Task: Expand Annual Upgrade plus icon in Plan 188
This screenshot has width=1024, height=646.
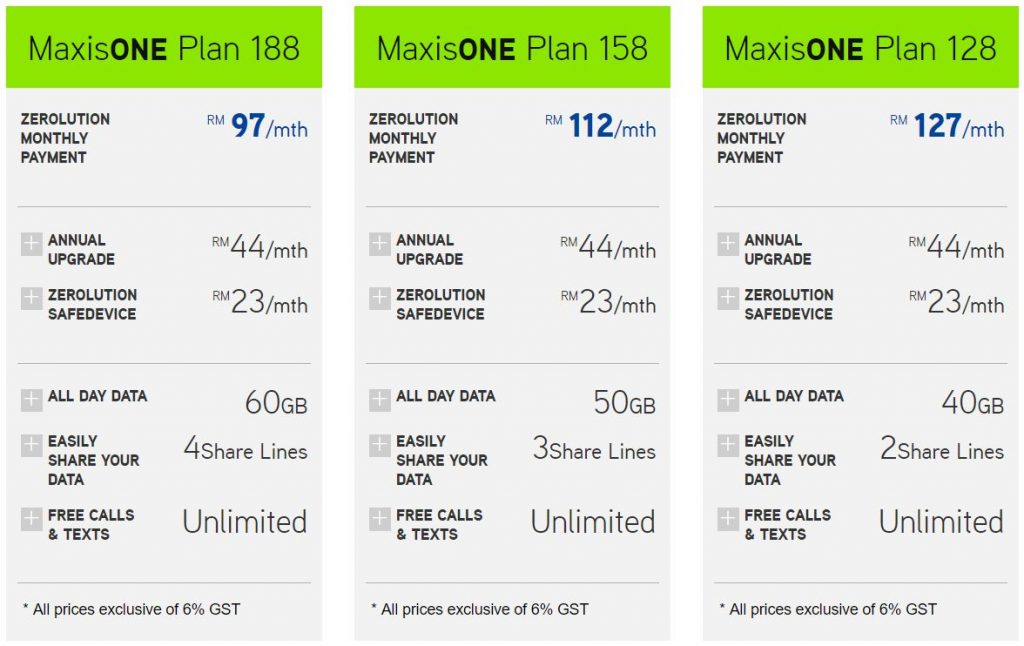Action: [x=31, y=244]
